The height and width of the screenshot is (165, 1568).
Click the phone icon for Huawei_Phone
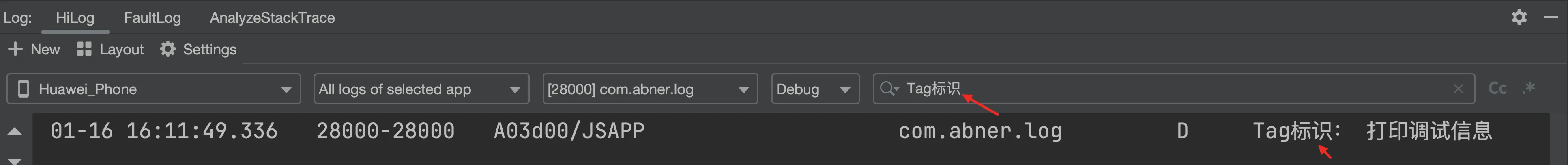click(24, 89)
